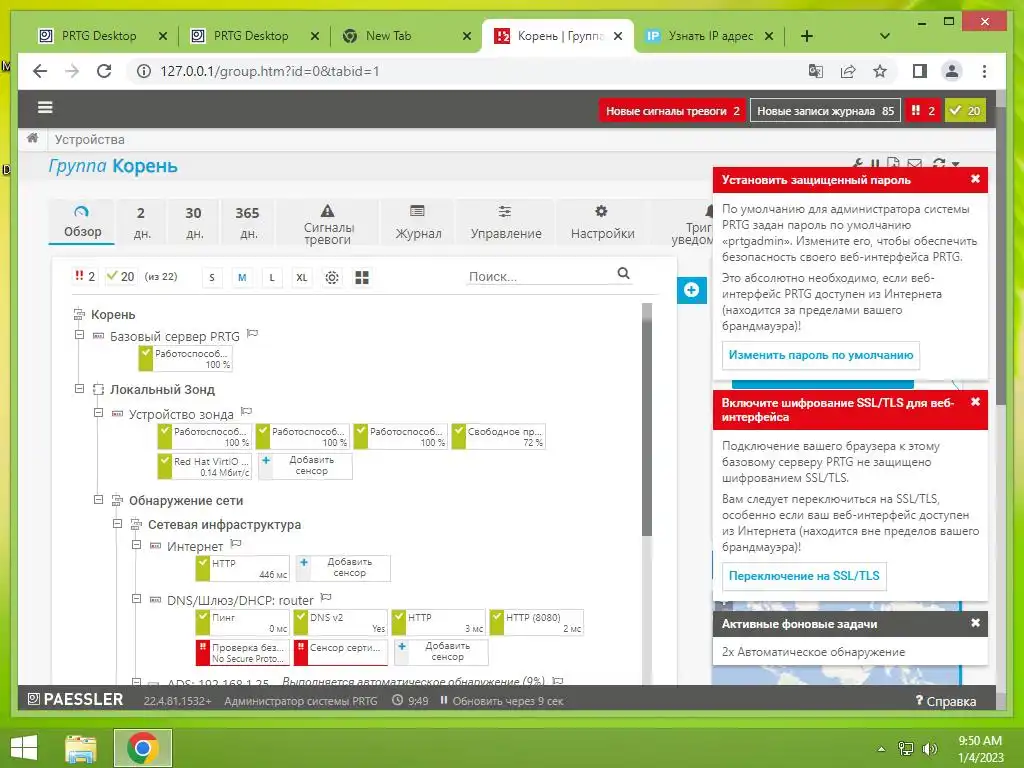
Task: Select size S tree view
Action: click(212, 278)
